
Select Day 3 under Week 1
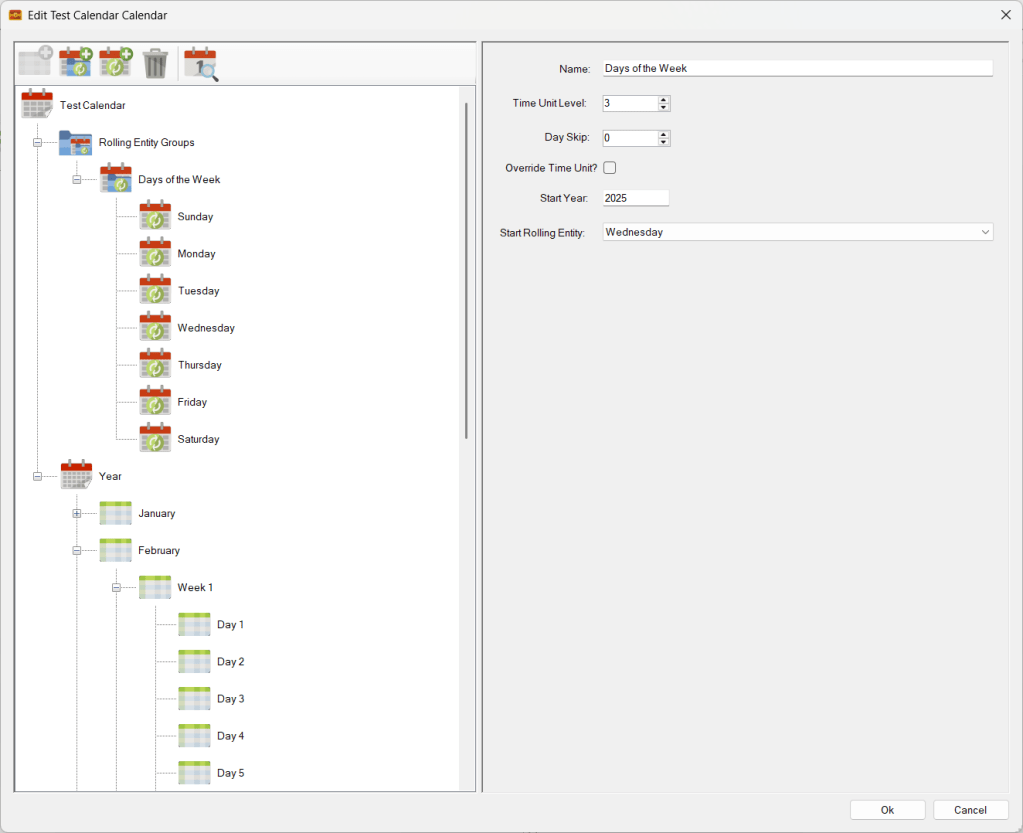pos(230,699)
